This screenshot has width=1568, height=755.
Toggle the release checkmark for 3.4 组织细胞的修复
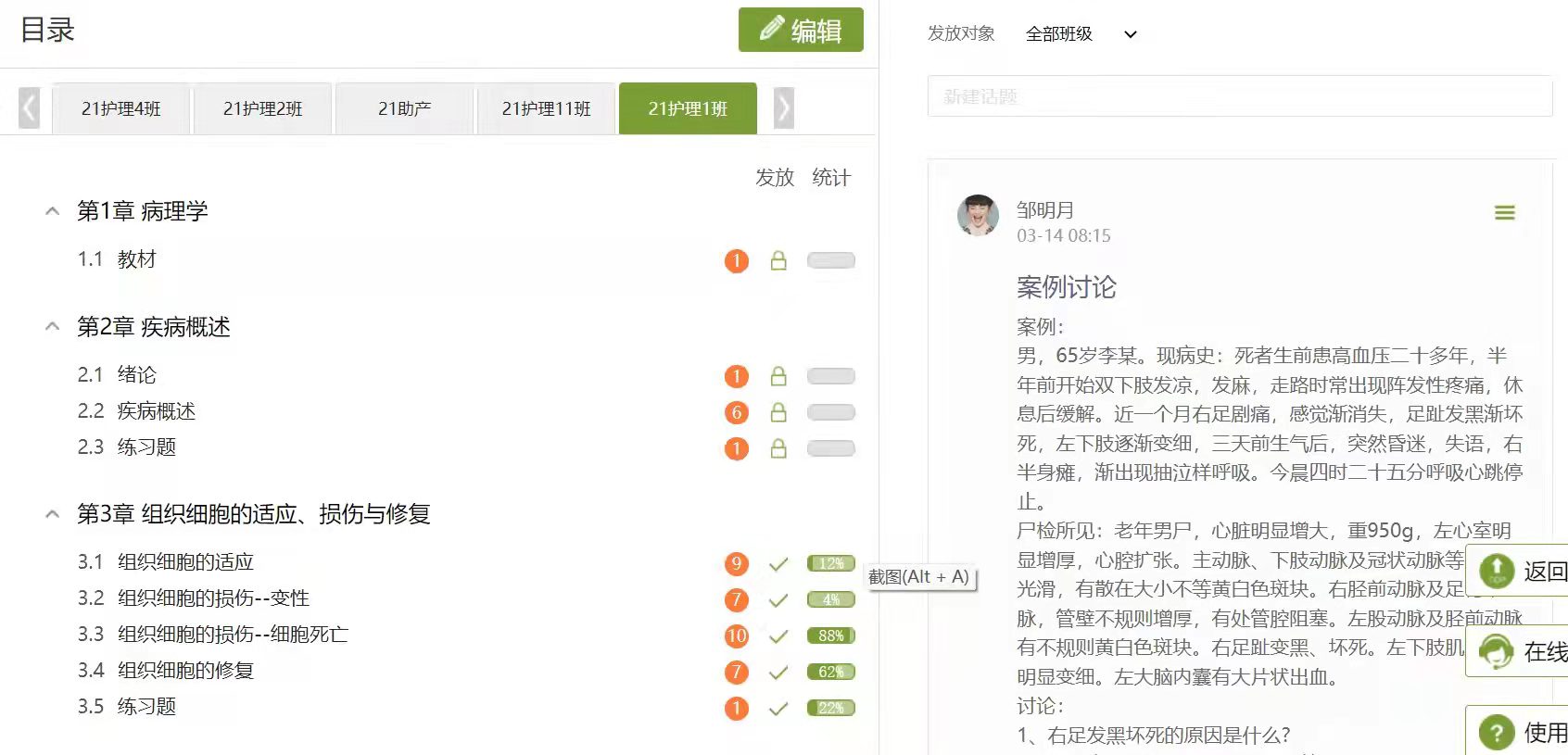(x=778, y=673)
